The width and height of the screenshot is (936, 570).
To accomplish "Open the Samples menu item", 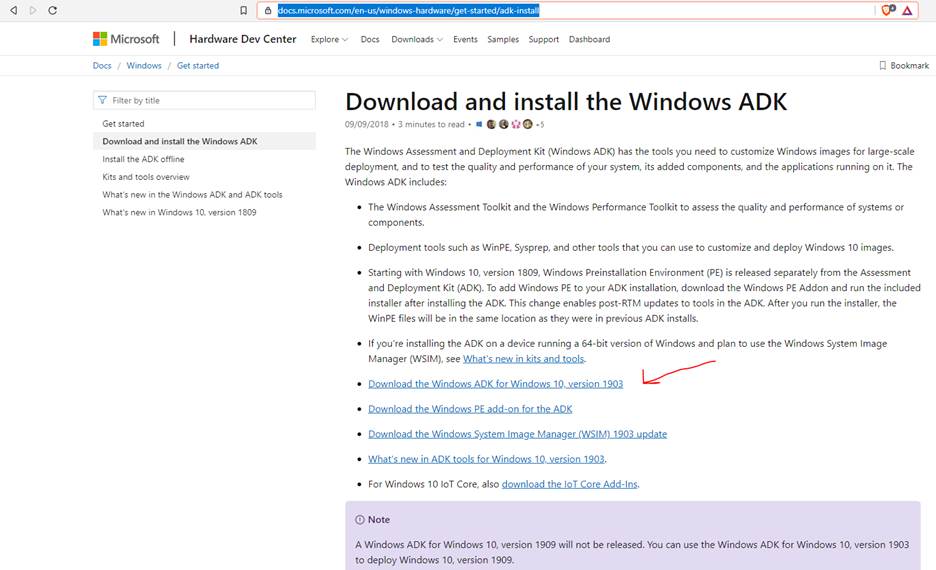I will tap(503, 39).
